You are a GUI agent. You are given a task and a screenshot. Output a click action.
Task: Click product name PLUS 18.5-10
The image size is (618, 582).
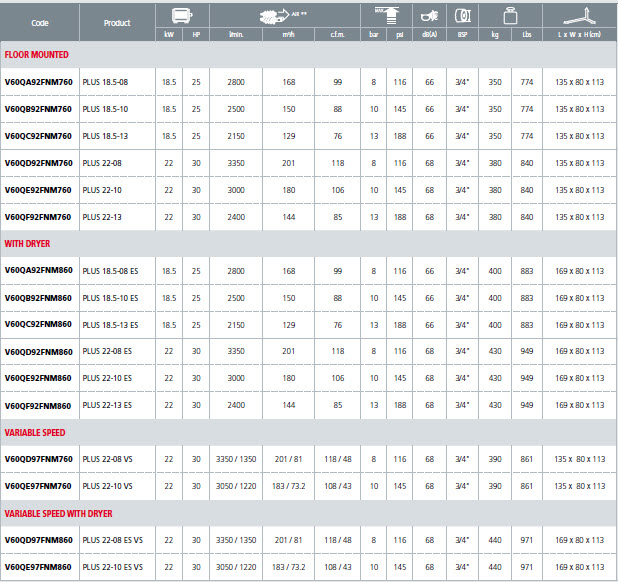click(105, 109)
